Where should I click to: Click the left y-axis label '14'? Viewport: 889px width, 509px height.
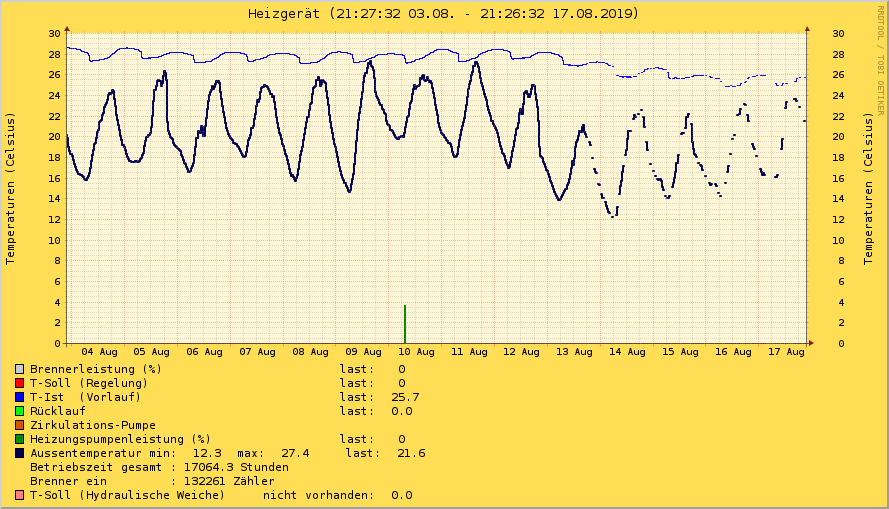(54, 199)
